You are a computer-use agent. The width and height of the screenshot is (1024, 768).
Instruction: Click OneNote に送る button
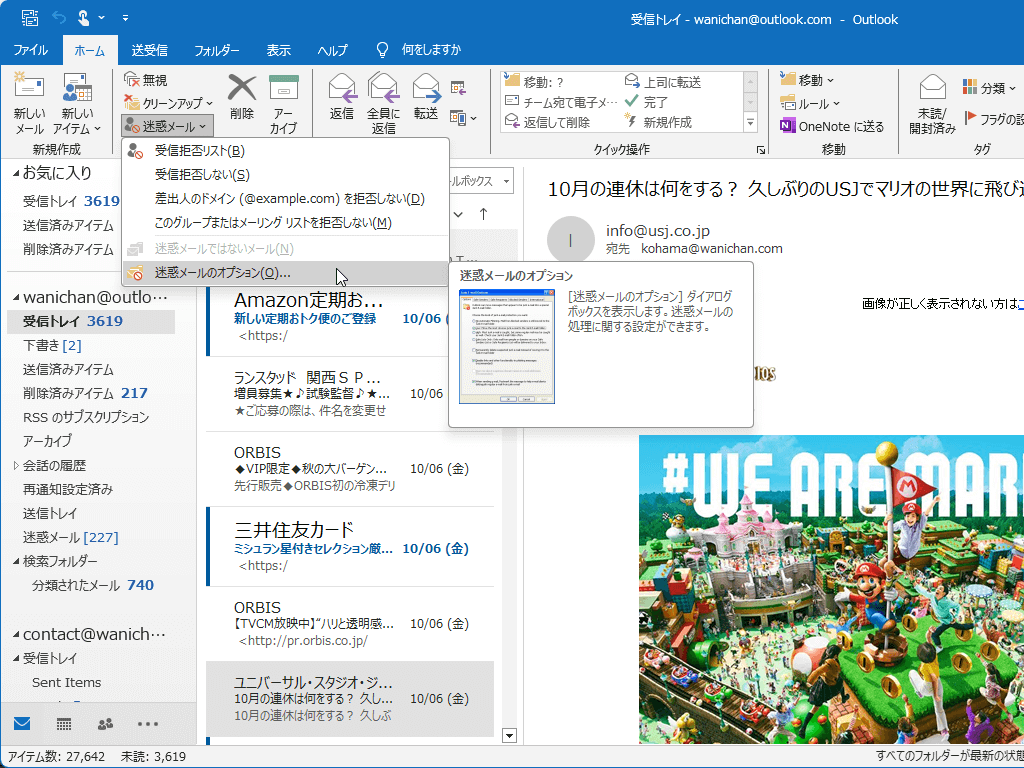[832, 126]
